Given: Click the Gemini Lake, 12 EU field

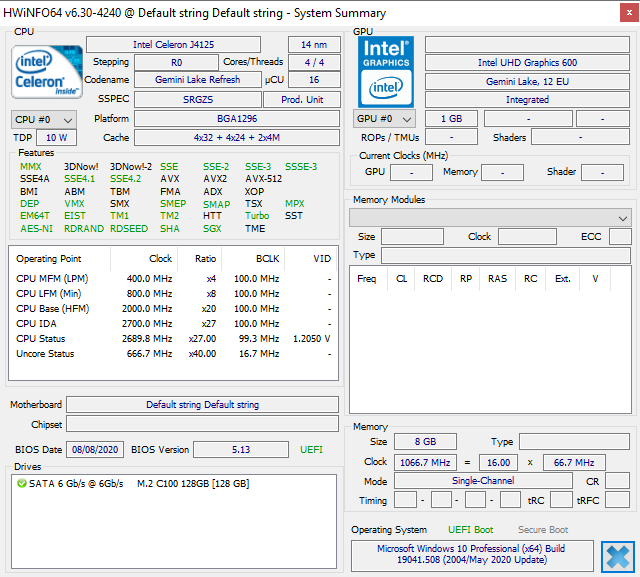Looking at the screenshot, I should click(x=527, y=82).
